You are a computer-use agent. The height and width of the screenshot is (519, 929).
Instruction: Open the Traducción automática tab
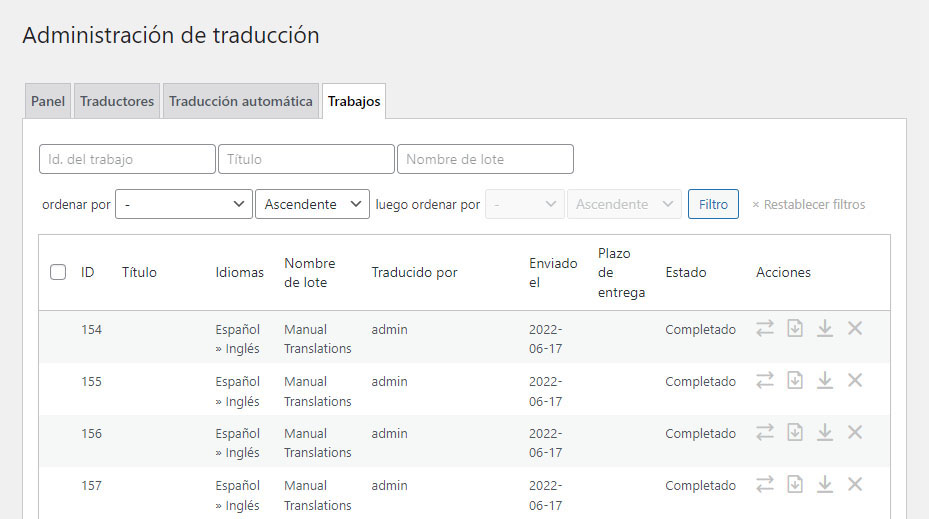click(241, 101)
